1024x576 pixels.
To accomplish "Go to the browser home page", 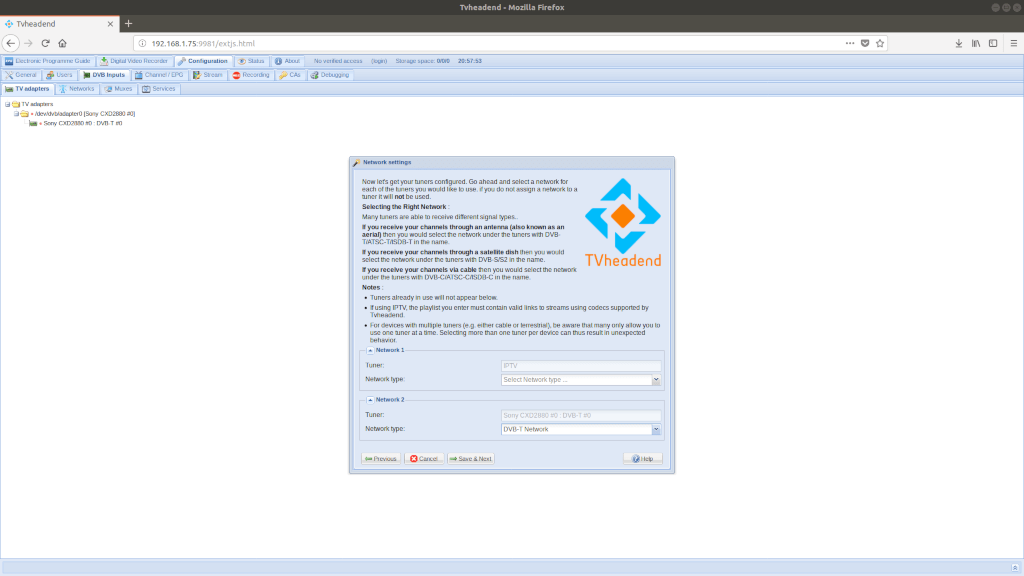I will 62,43.
